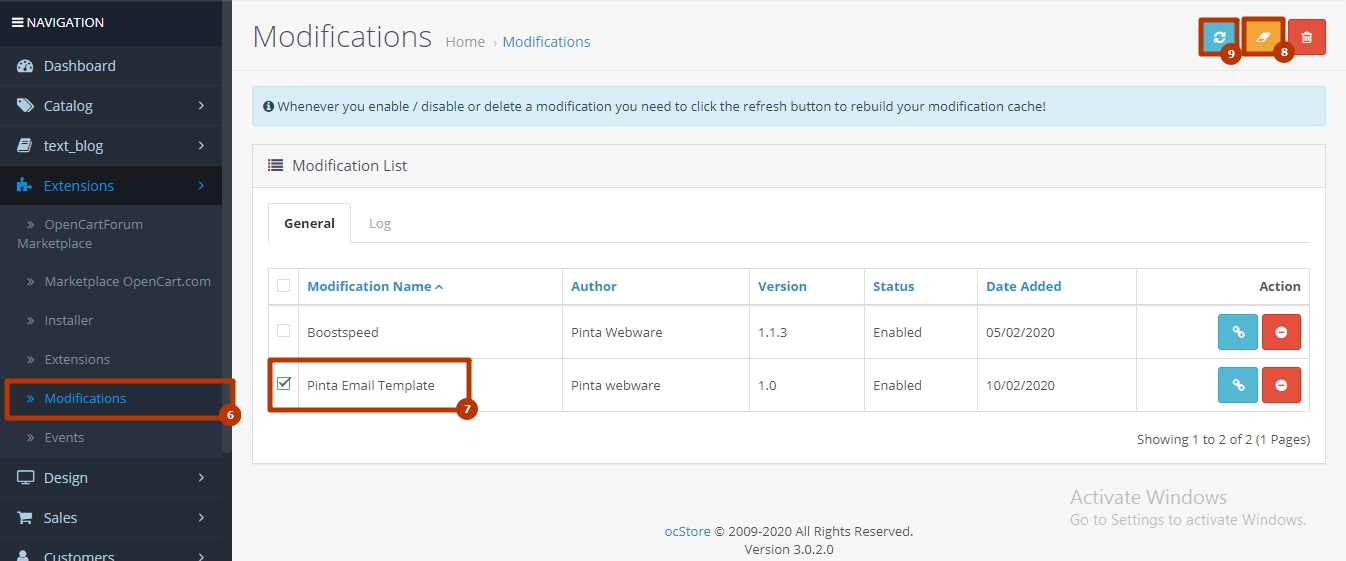Click the red Delete trash button
The width and height of the screenshot is (1346, 561).
(1306, 38)
